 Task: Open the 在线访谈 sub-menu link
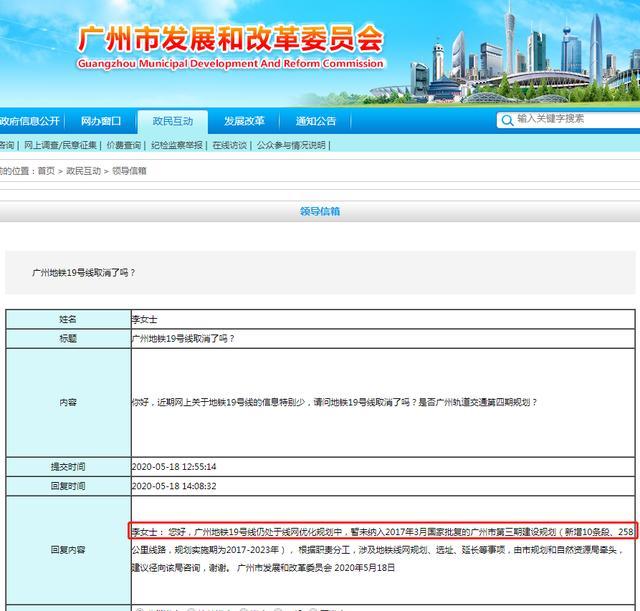click(230, 145)
